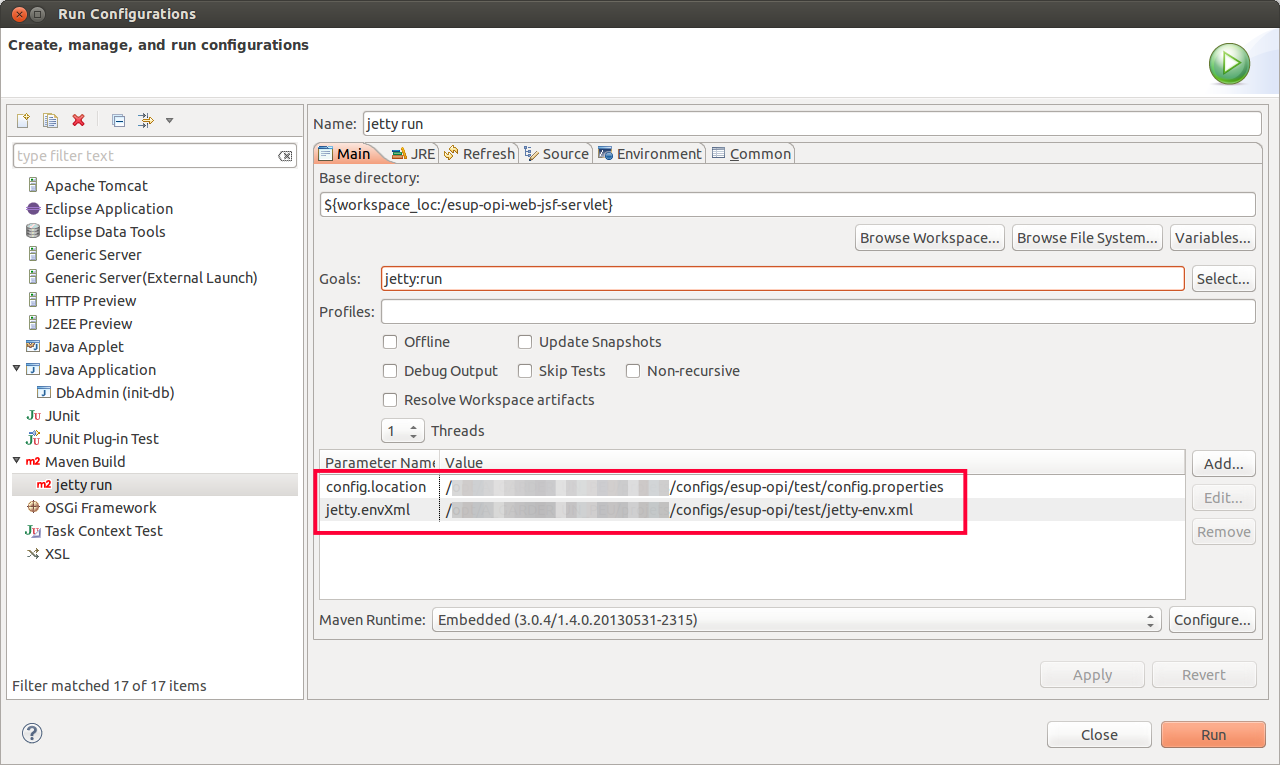Enable the Offline checkbox

click(391, 342)
